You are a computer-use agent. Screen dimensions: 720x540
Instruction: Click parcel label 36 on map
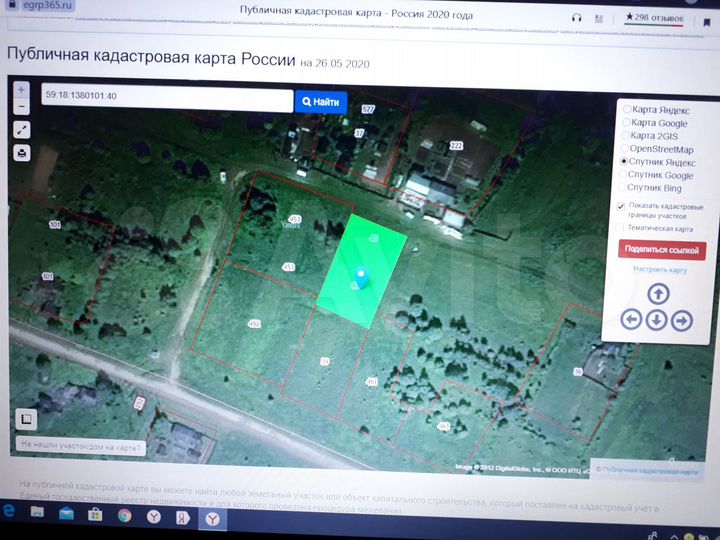pyautogui.click(x=578, y=371)
